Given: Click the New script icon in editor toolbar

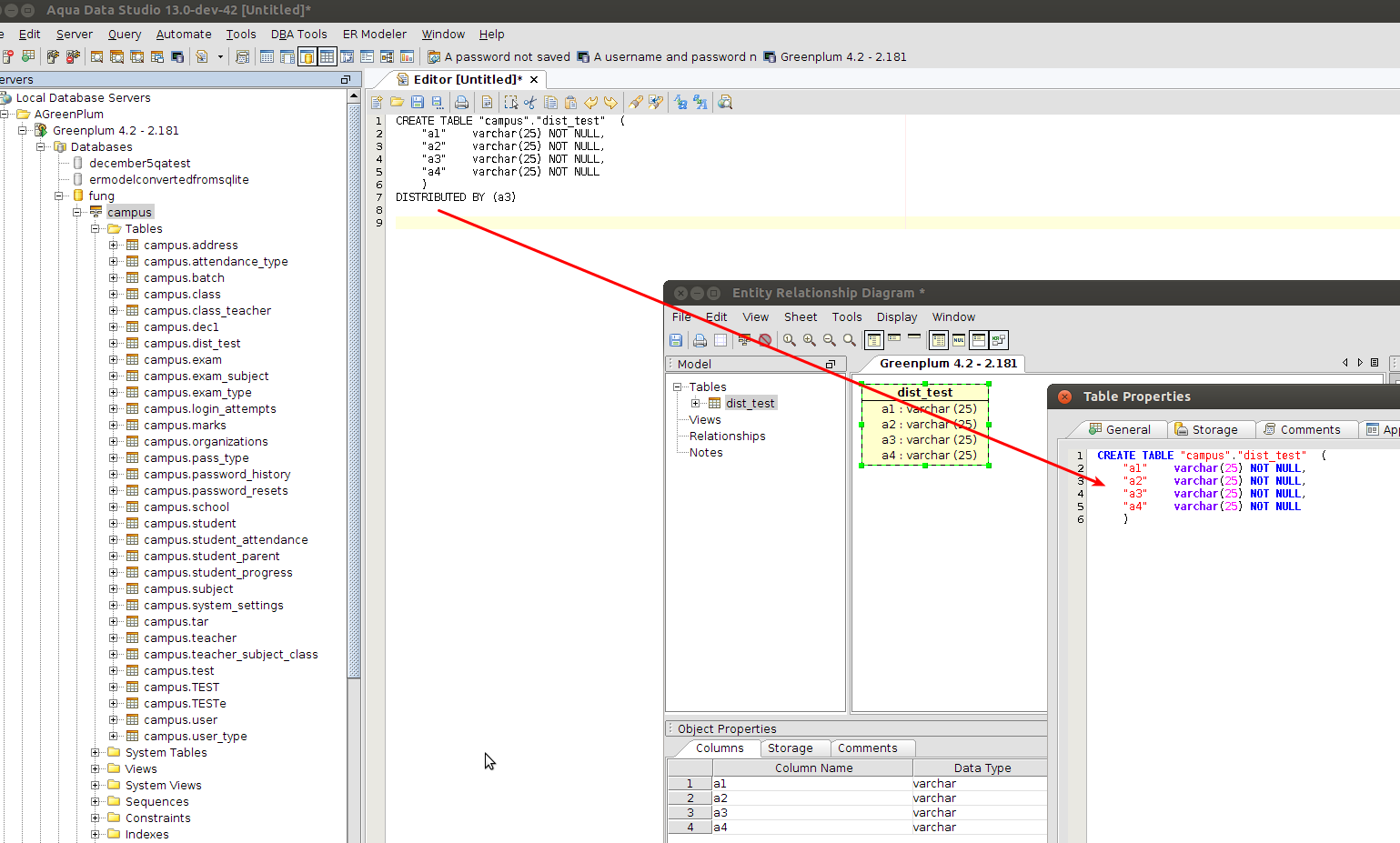Looking at the screenshot, I should pos(377,102).
